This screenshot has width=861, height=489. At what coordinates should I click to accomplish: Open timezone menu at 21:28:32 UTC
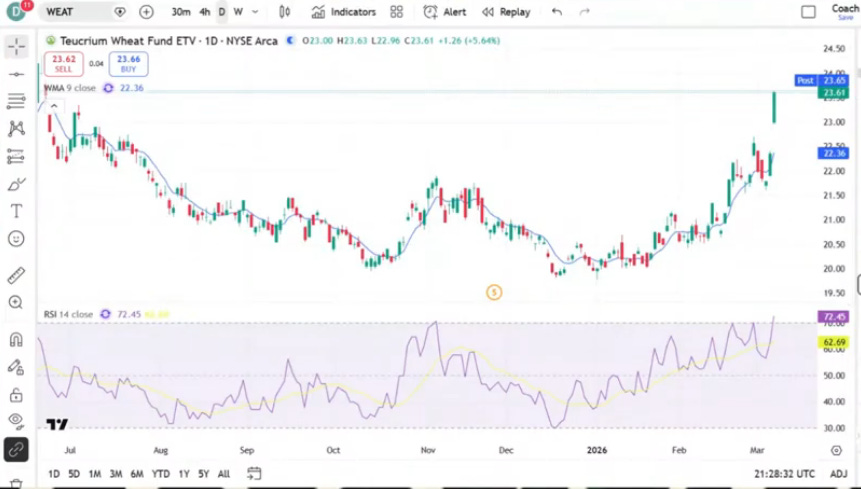point(784,474)
